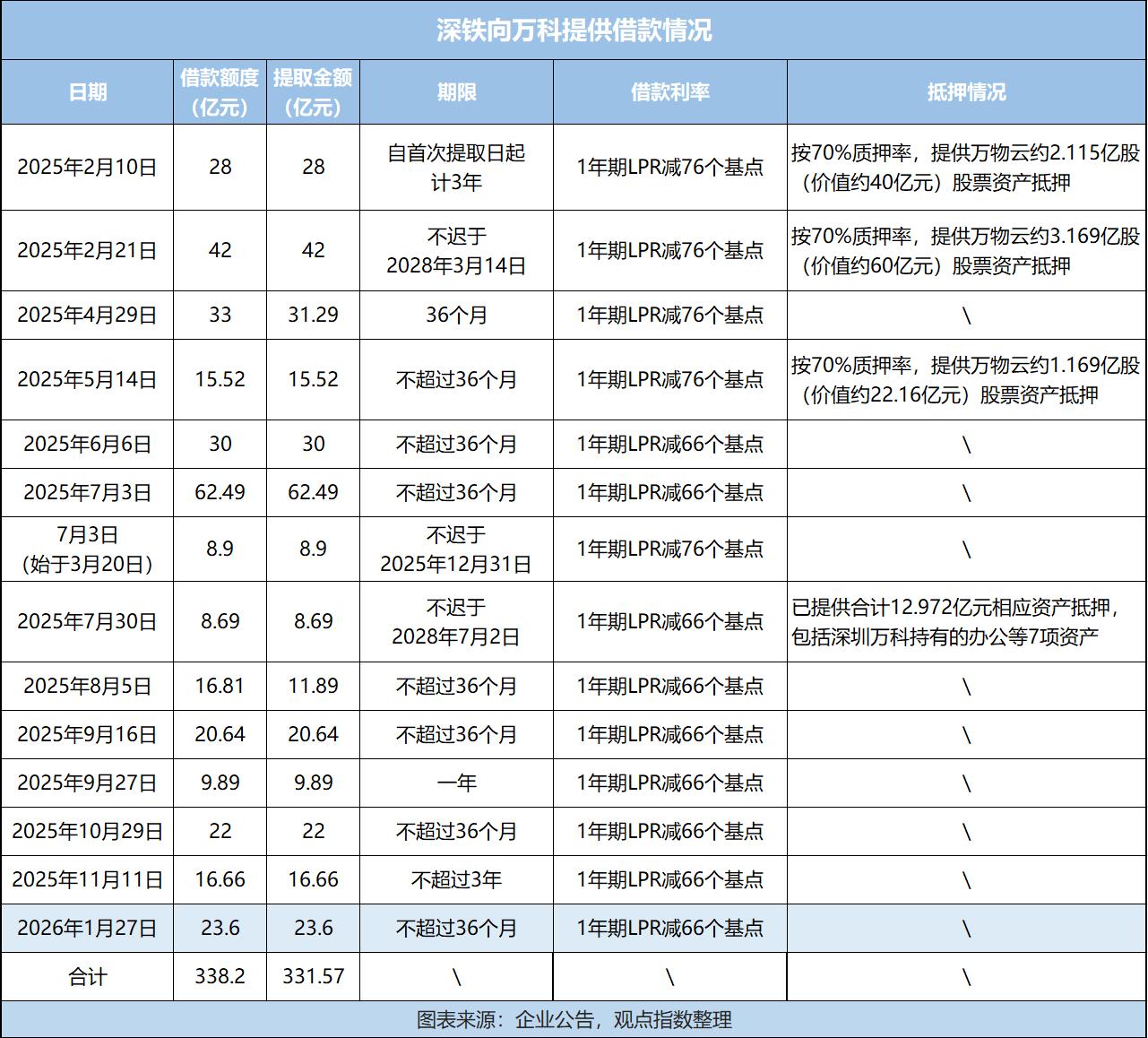This screenshot has width=1148, height=1038.
Task: Click the highlighted 2026年1月27日 row date
Action: (88, 929)
